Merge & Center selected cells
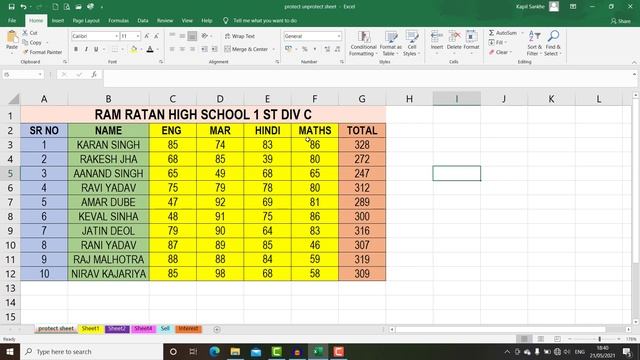This screenshot has width=640, height=360. click(x=246, y=49)
